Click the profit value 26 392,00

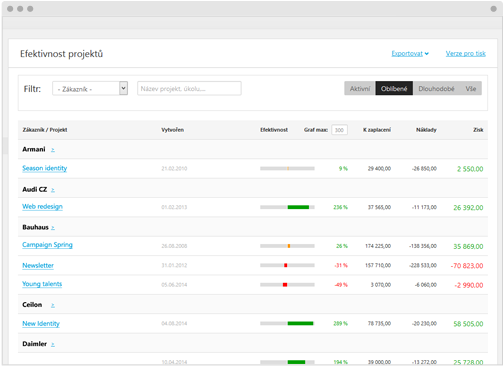point(468,208)
